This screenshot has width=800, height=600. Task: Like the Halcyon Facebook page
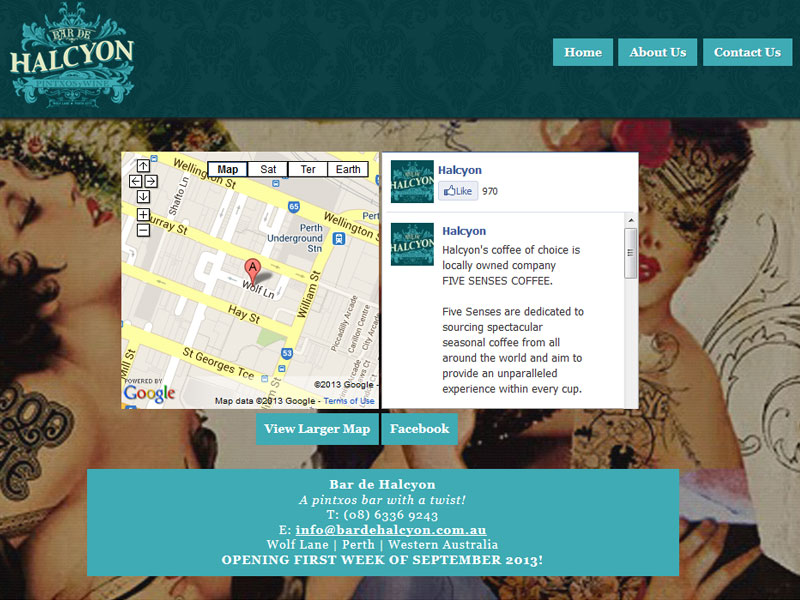coord(457,191)
